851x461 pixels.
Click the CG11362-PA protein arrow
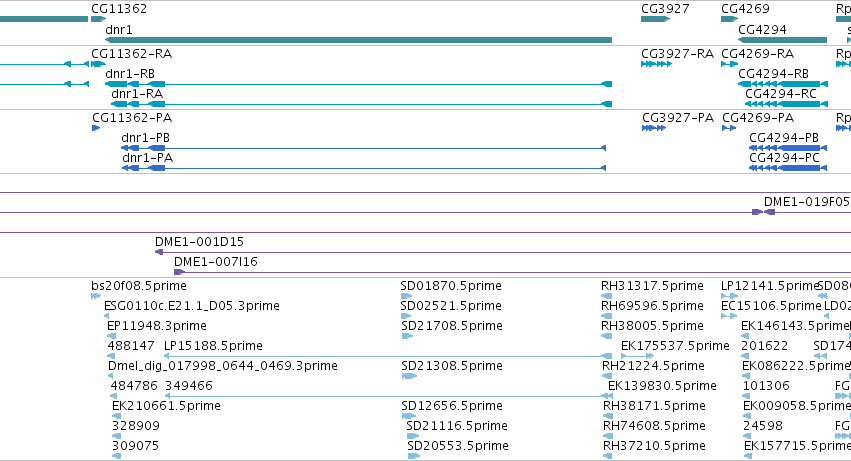96,128
